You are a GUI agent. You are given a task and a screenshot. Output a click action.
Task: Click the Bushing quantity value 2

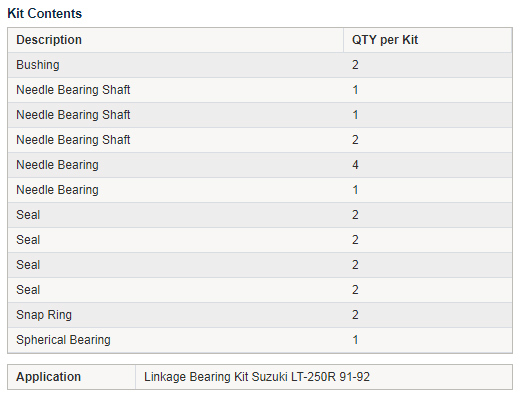coord(355,65)
